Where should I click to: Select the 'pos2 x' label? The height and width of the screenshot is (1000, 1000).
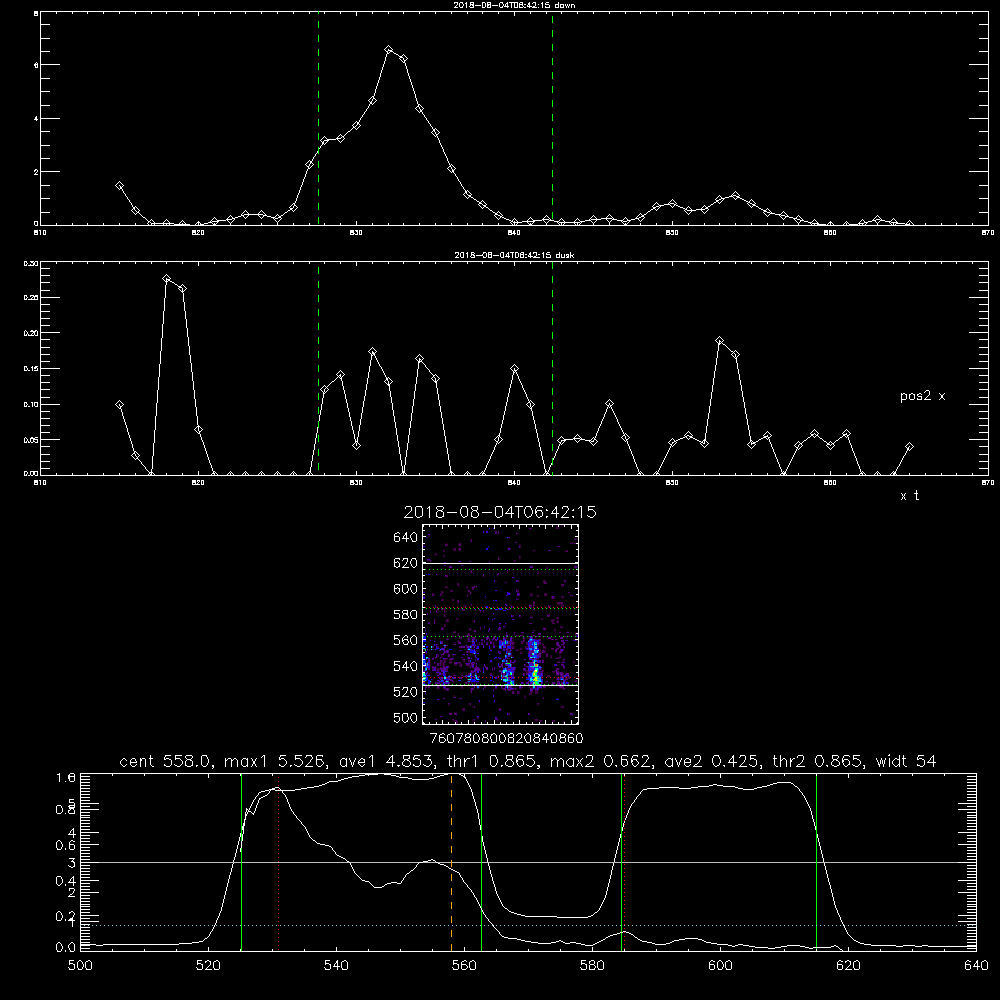click(922, 396)
